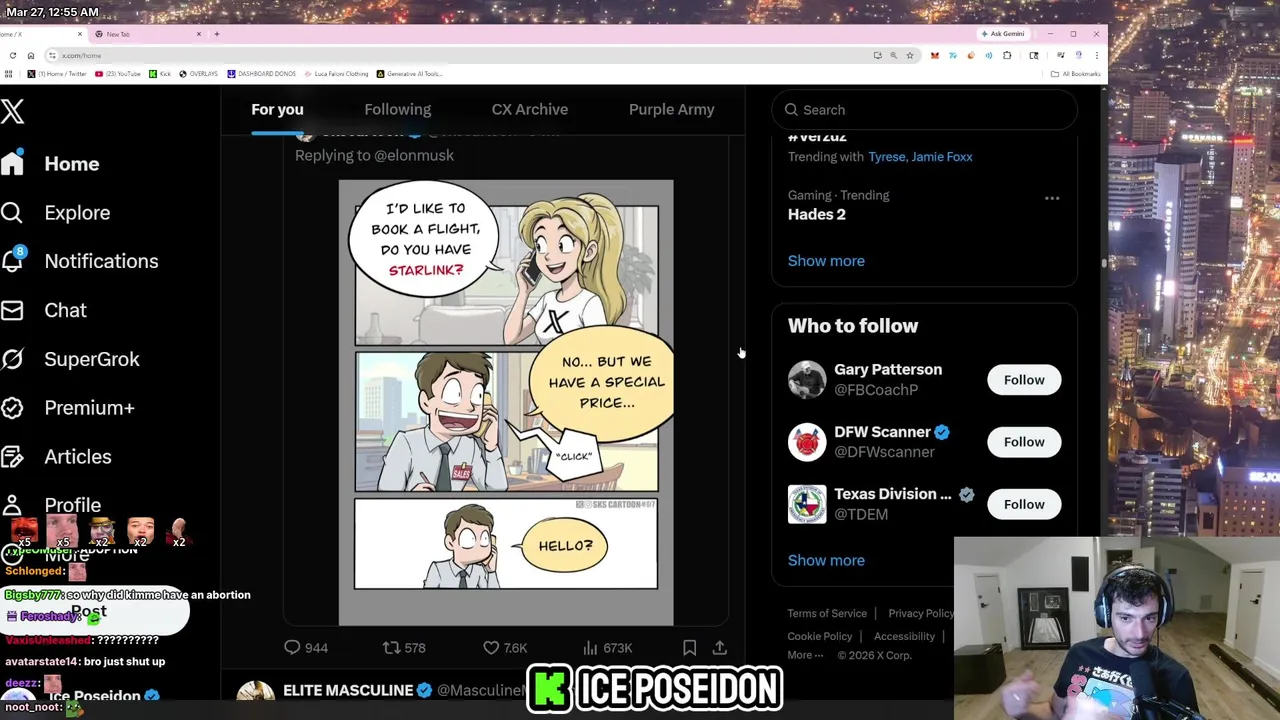Repost the comic tweet with 578 reposts
This screenshot has height=720, width=1280.
[404, 648]
